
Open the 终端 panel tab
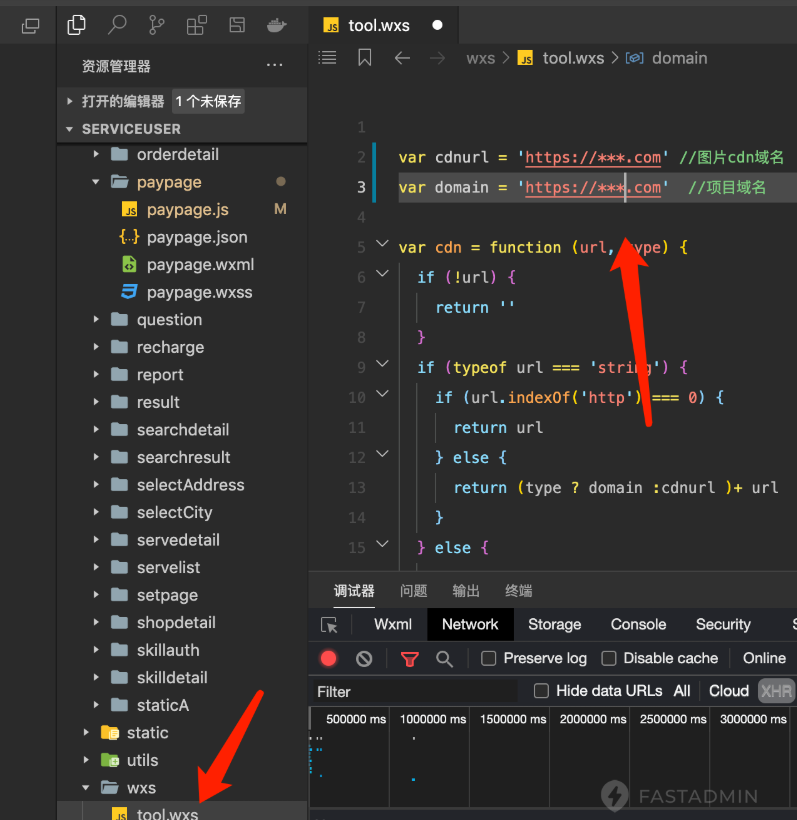(x=519, y=591)
